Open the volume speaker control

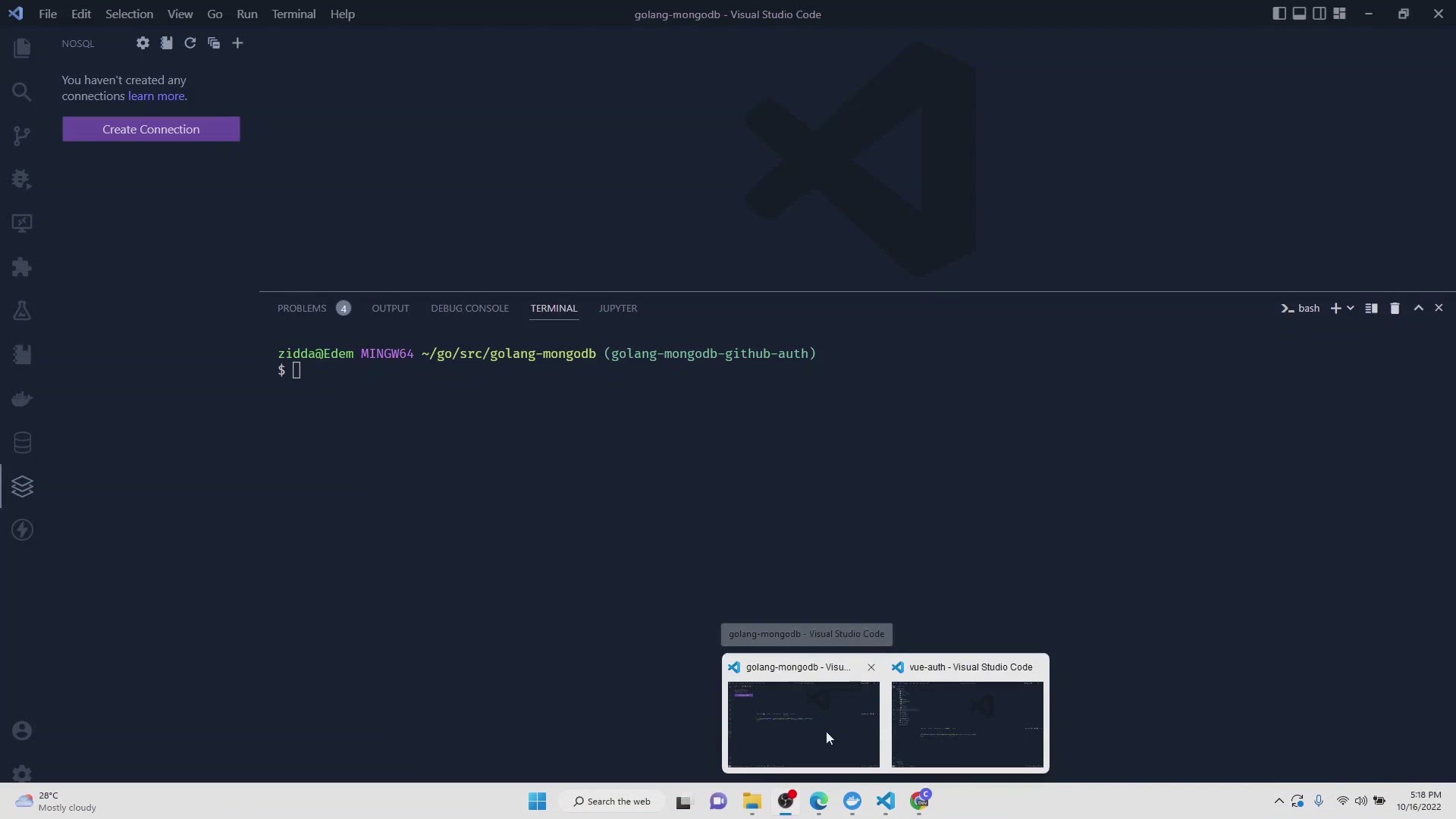click(x=1360, y=802)
